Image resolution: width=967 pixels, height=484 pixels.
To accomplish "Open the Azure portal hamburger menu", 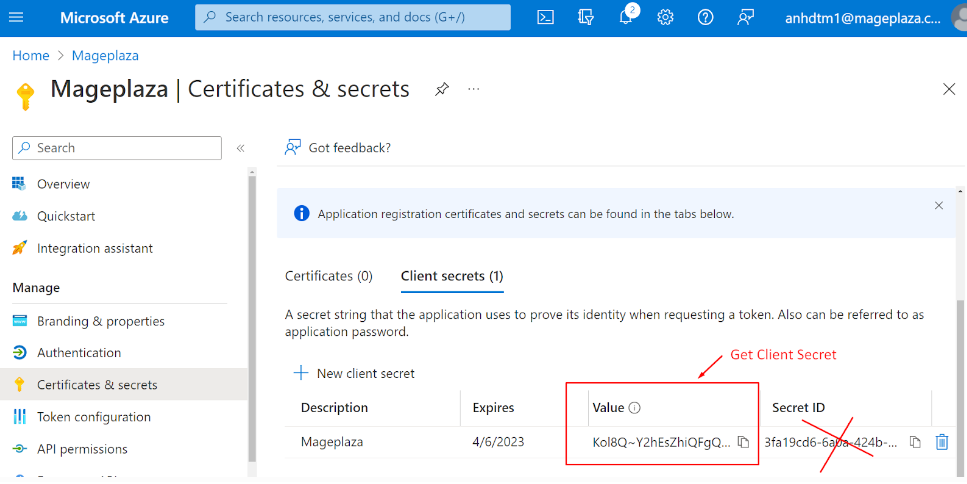I will [x=20, y=18].
